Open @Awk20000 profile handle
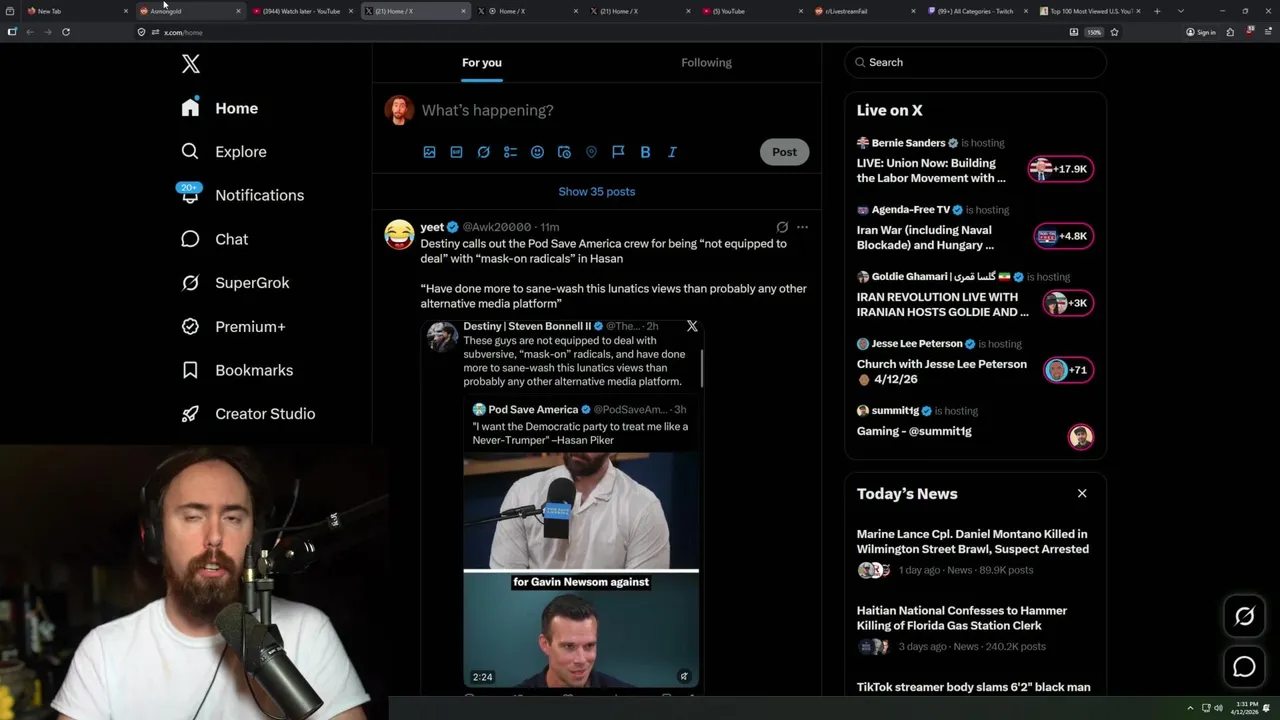 [x=496, y=227]
